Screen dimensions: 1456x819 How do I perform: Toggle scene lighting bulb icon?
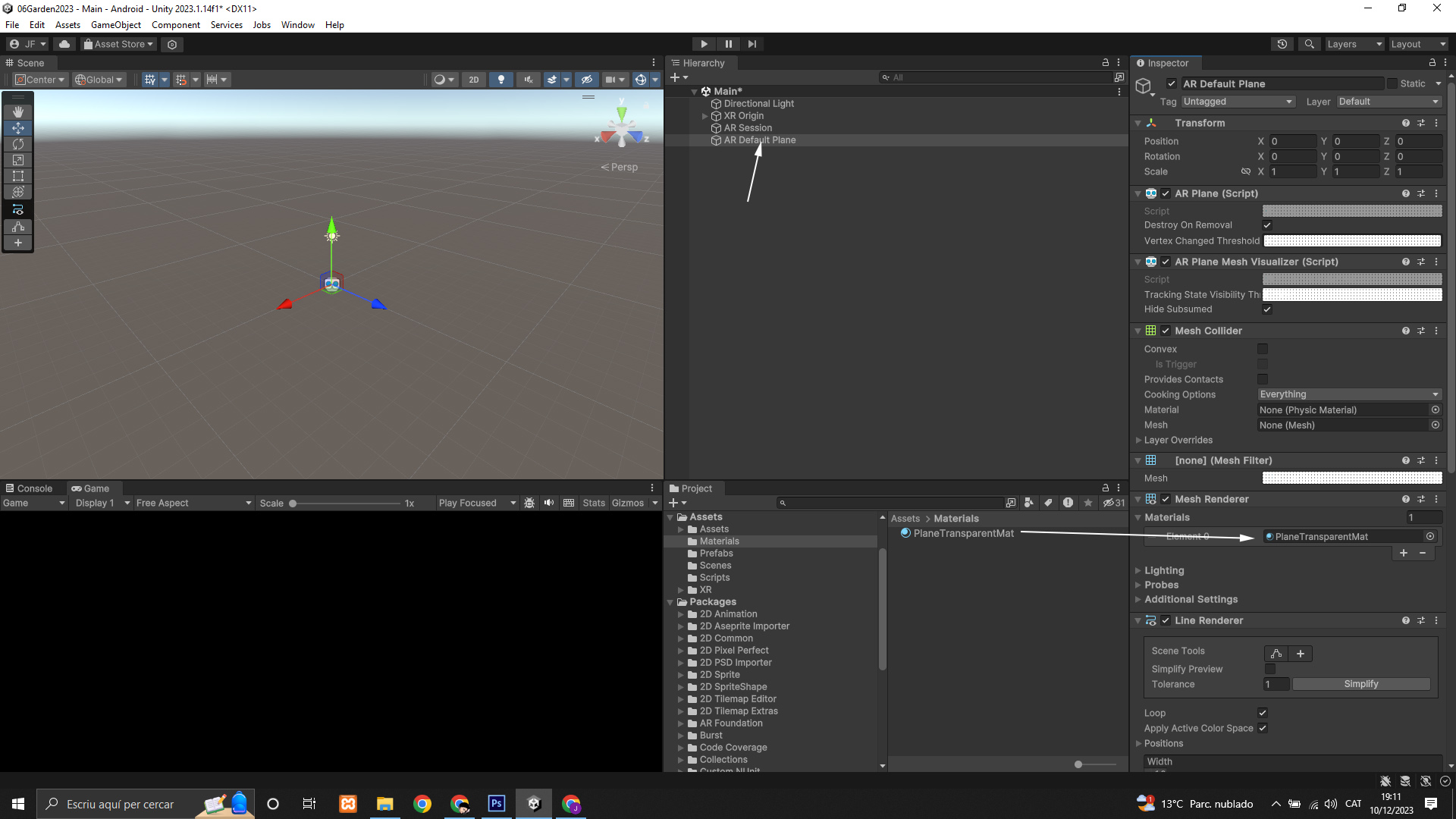500,80
